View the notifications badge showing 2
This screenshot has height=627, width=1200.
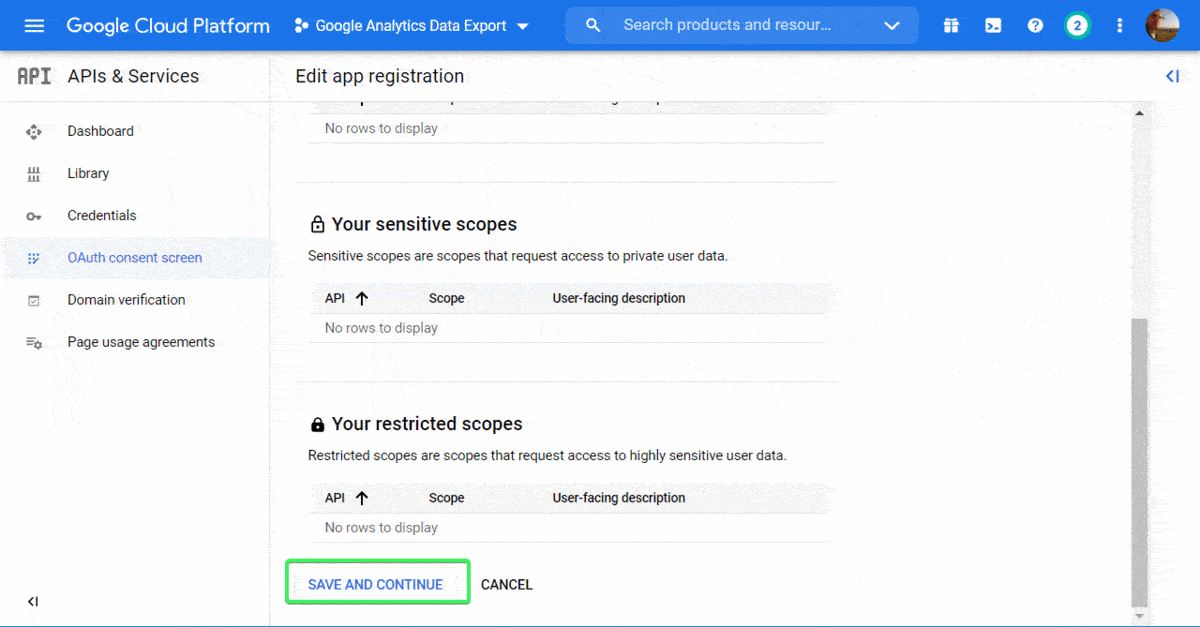1077,25
